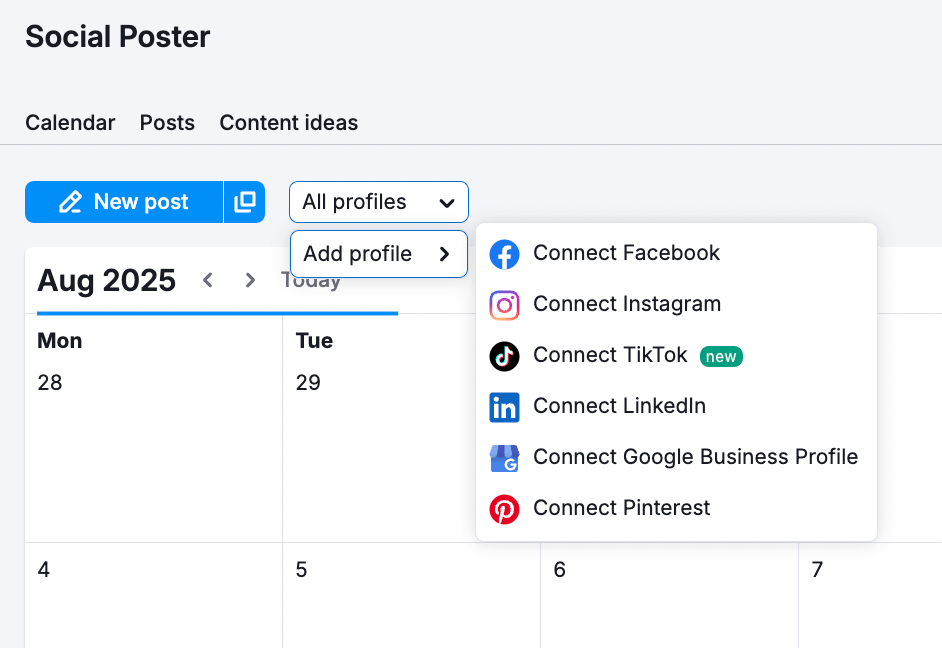Select the Facebook icon in the connect menu
This screenshot has height=648, width=942.
coord(505,253)
